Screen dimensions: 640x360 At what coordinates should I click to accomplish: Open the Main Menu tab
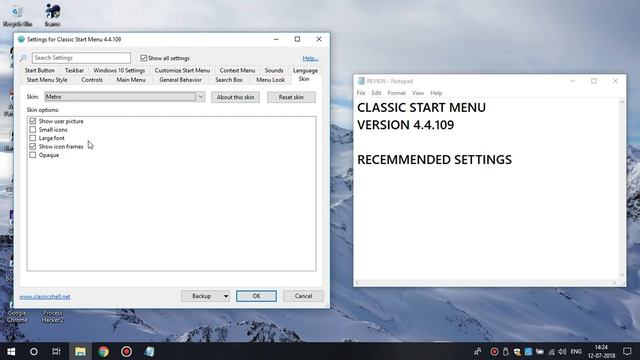(131, 80)
